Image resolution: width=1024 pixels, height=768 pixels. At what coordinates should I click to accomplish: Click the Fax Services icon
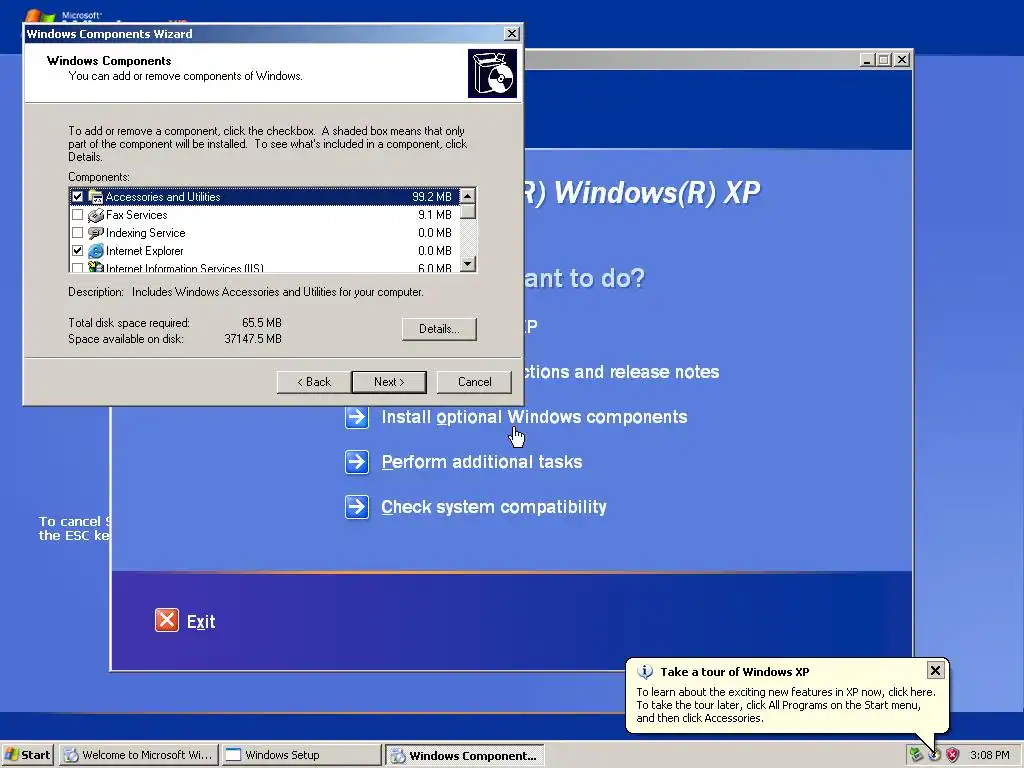click(96, 215)
